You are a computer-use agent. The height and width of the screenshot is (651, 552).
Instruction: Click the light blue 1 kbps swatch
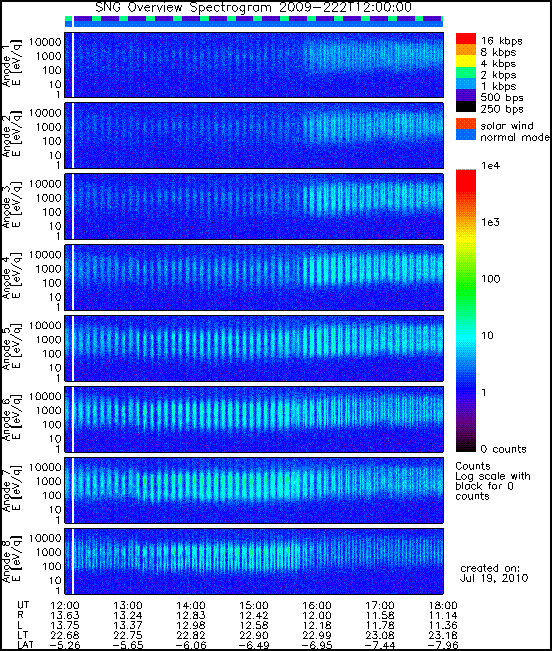[466, 84]
